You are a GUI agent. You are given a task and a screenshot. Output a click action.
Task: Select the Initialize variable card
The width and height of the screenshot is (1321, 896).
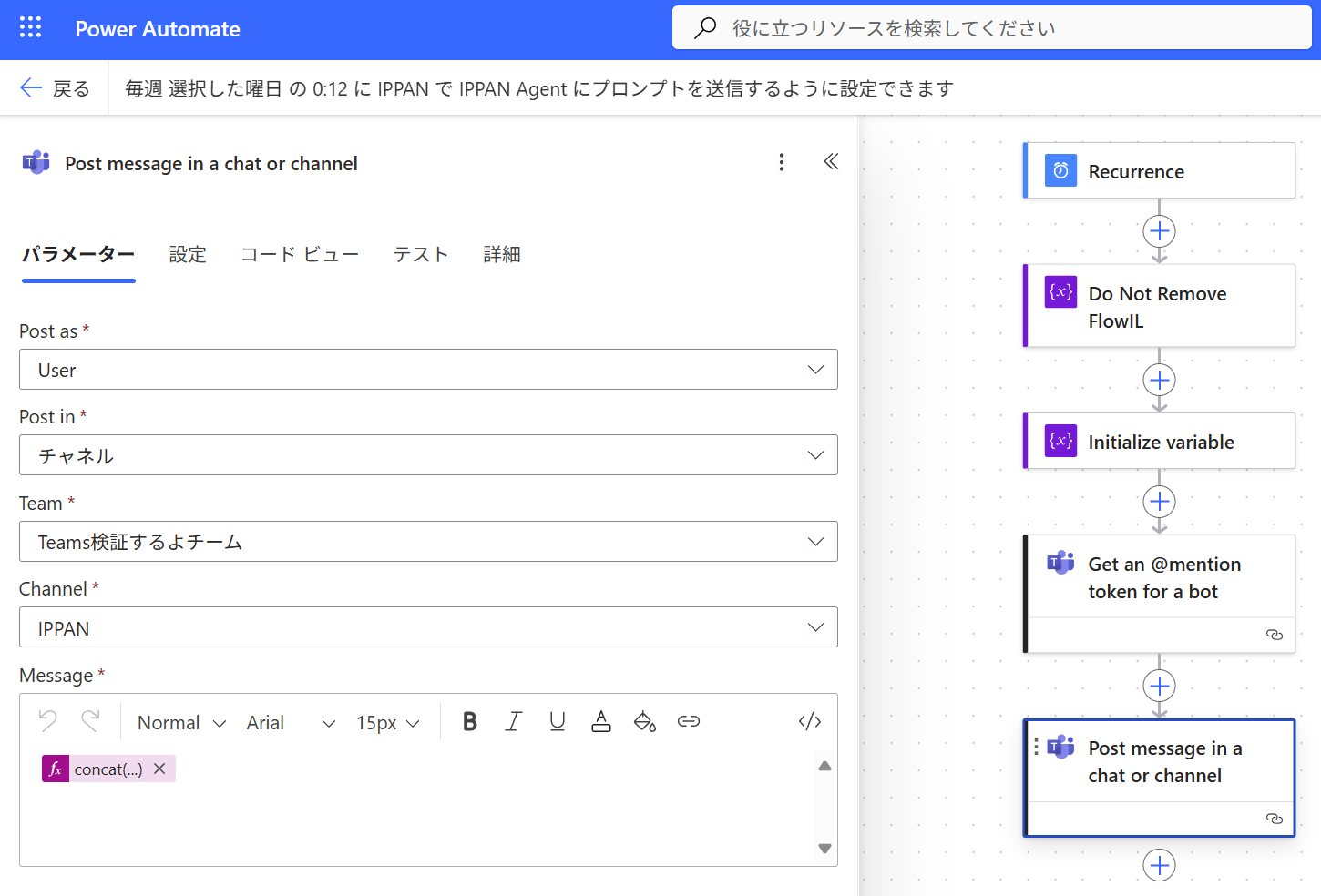pyautogui.click(x=1159, y=441)
